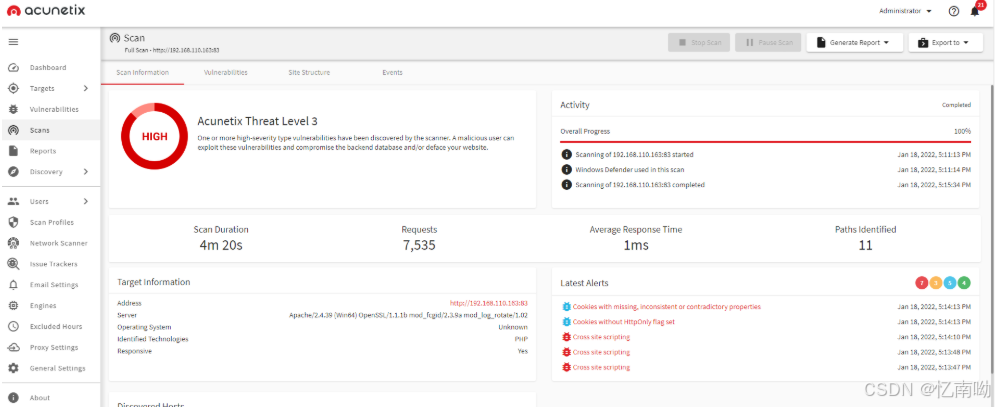The width and height of the screenshot is (995, 407).
Task: Open notifications bell with 21 badge
Action: [x=975, y=11]
